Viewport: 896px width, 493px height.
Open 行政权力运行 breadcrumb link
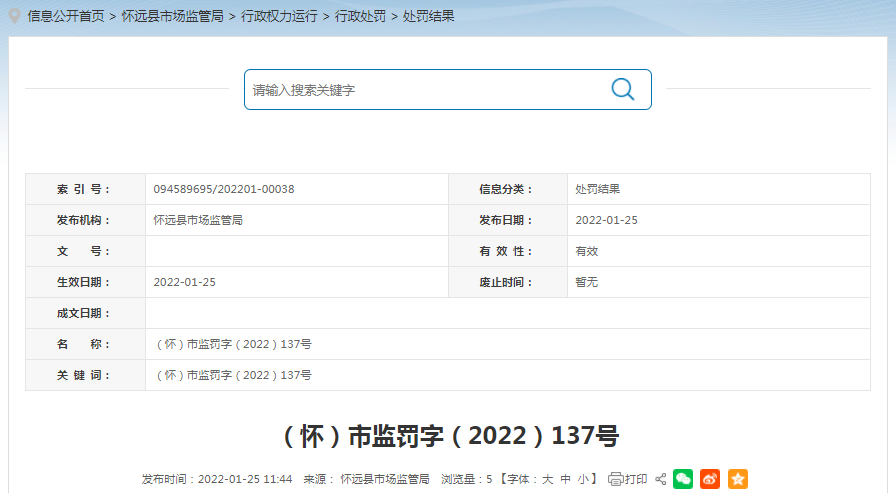279,17
